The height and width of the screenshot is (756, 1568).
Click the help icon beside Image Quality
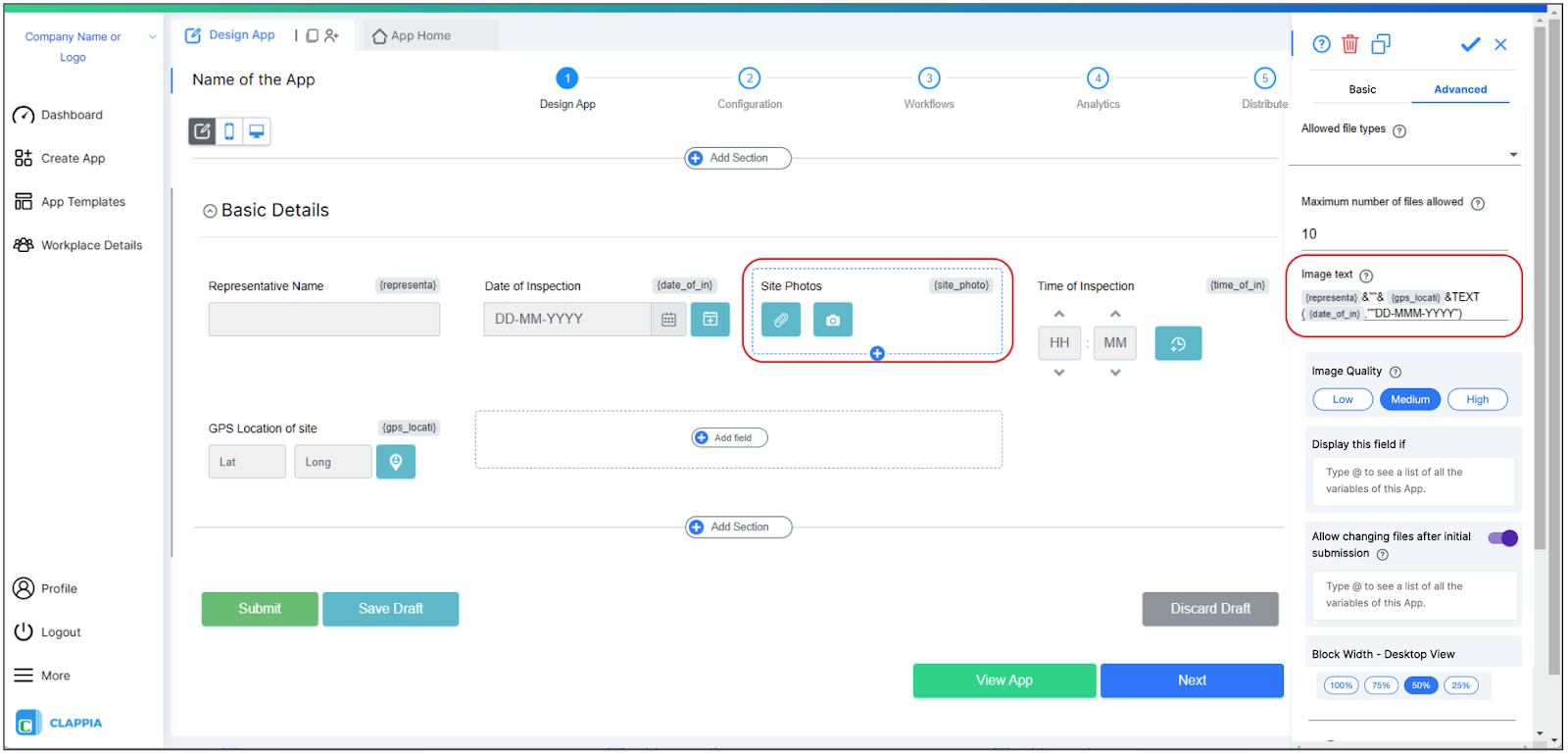pyautogui.click(x=1396, y=373)
